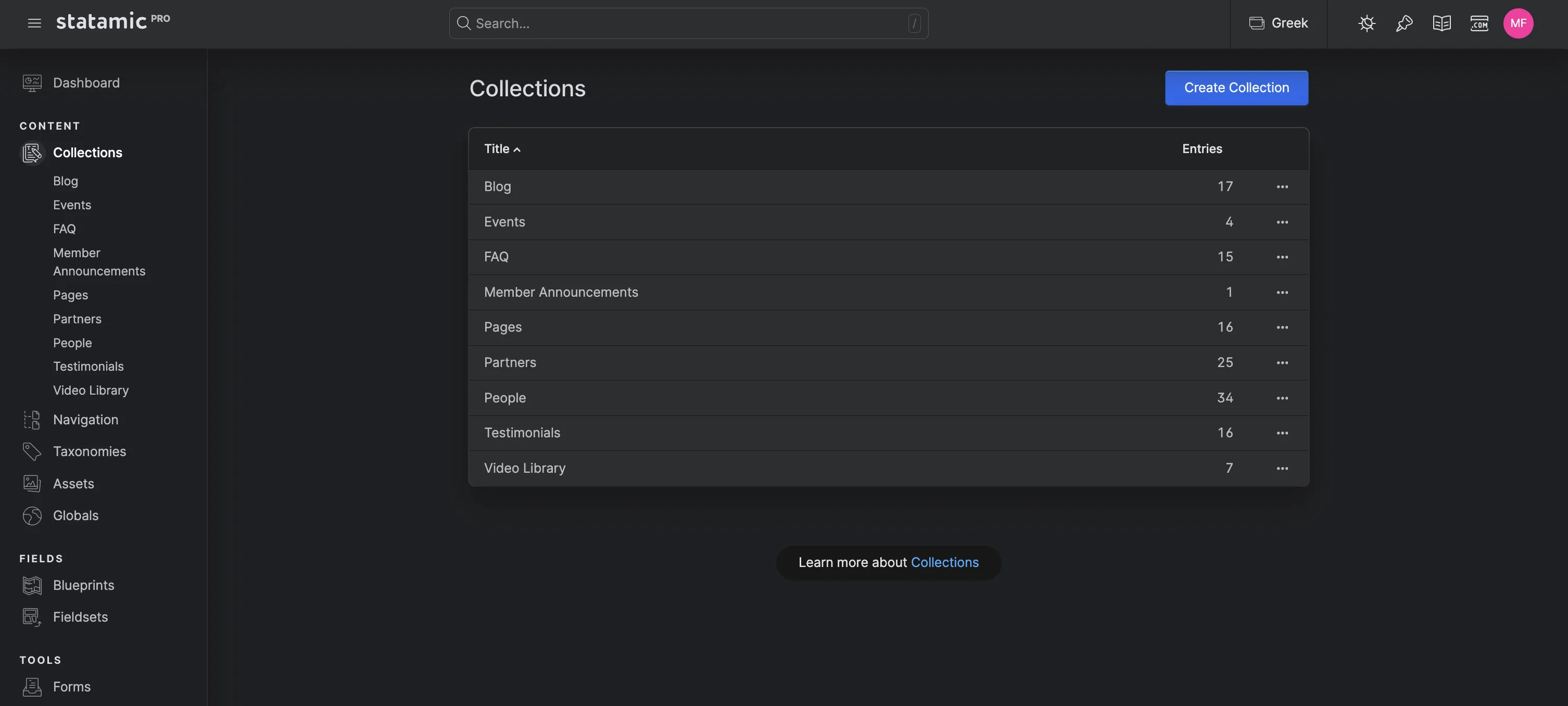Toggle dark mode with the sun icon
1568x706 pixels.
pos(1367,23)
